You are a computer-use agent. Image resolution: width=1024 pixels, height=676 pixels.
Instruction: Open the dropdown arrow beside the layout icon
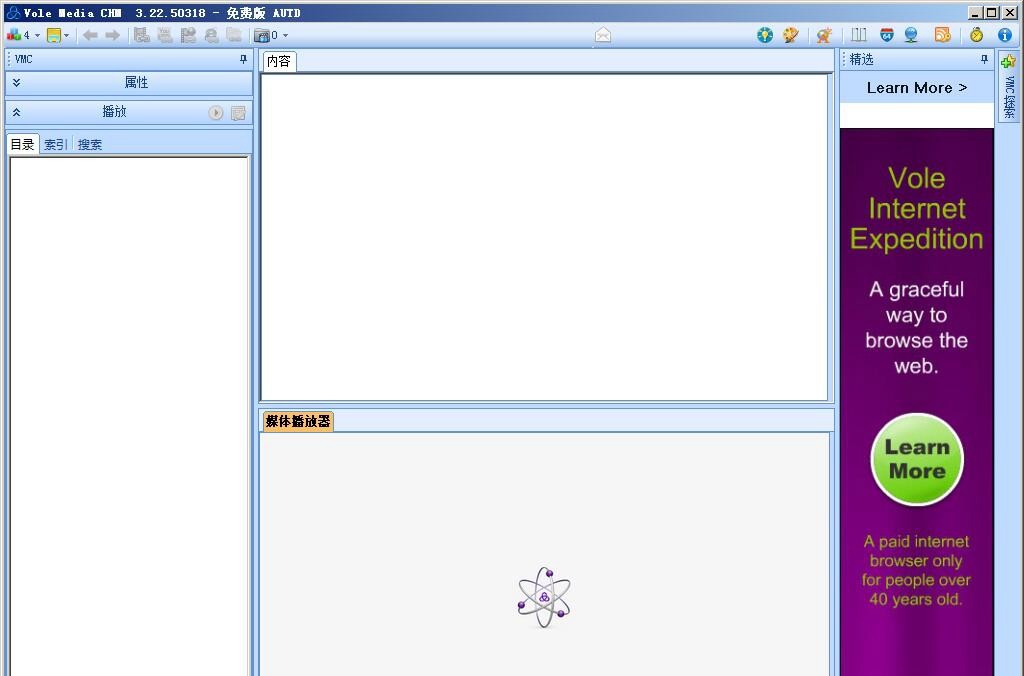[67, 35]
